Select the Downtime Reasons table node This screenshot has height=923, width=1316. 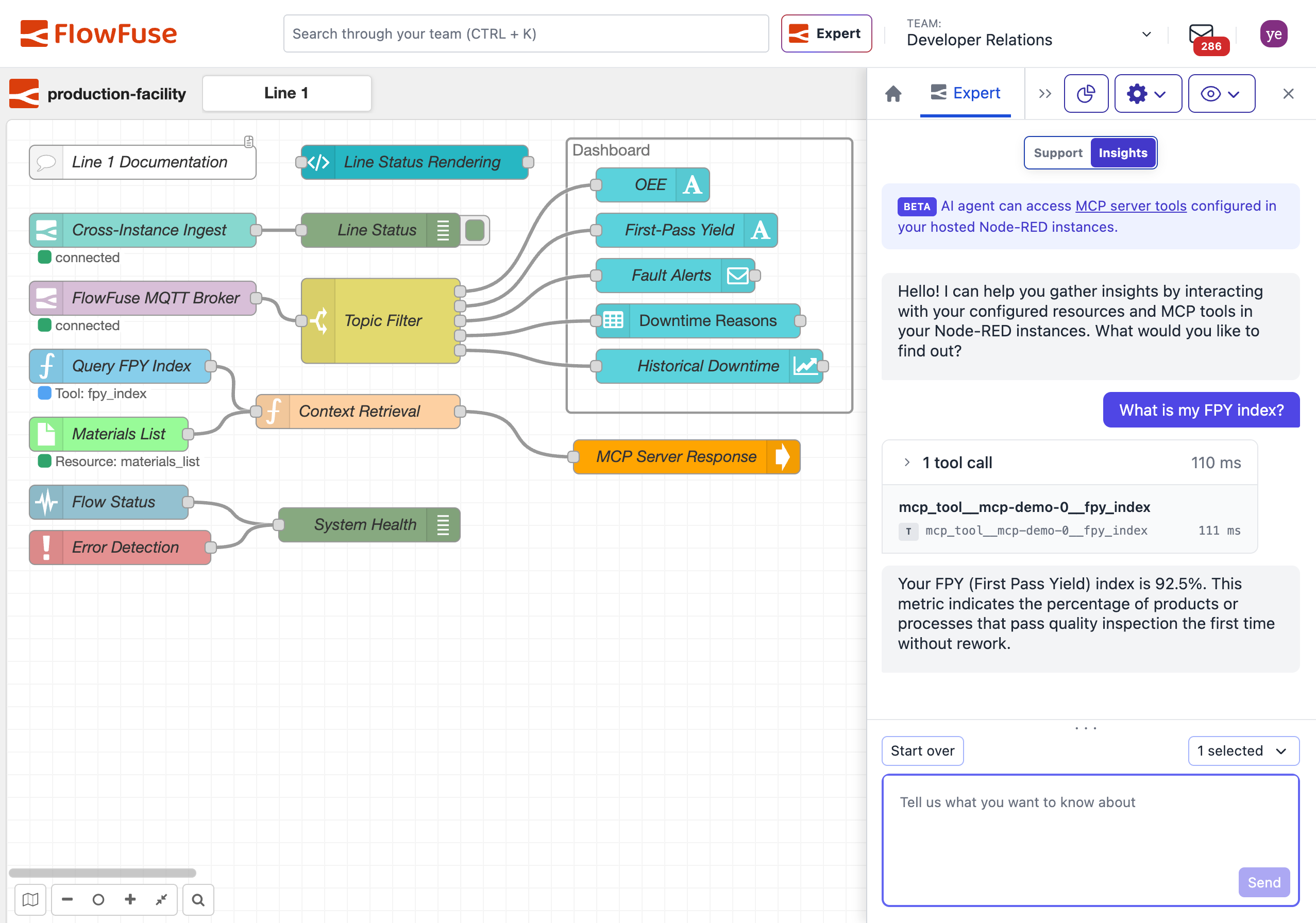point(698,321)
